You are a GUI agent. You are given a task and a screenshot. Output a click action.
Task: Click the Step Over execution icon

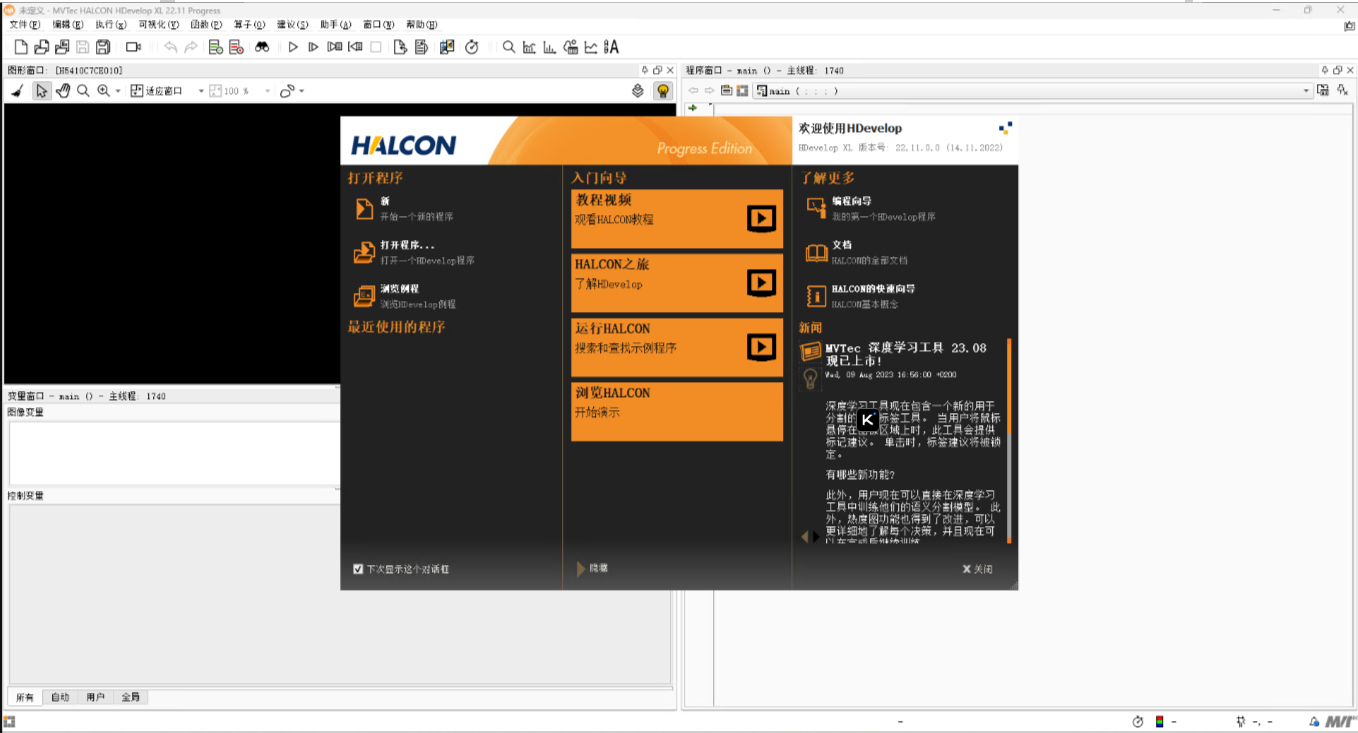coord(313,47)
